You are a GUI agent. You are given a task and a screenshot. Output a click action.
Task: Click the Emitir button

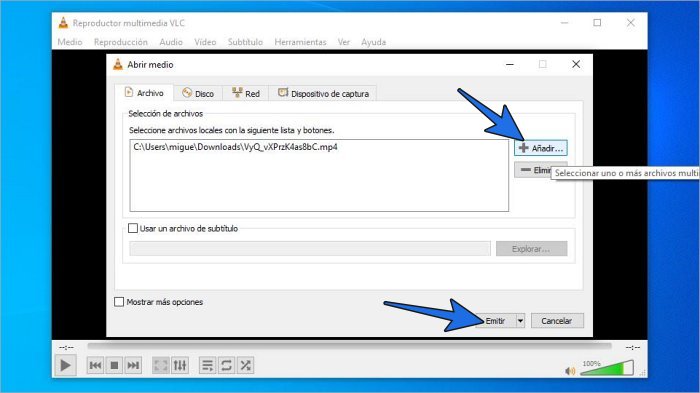coord(495,321)
